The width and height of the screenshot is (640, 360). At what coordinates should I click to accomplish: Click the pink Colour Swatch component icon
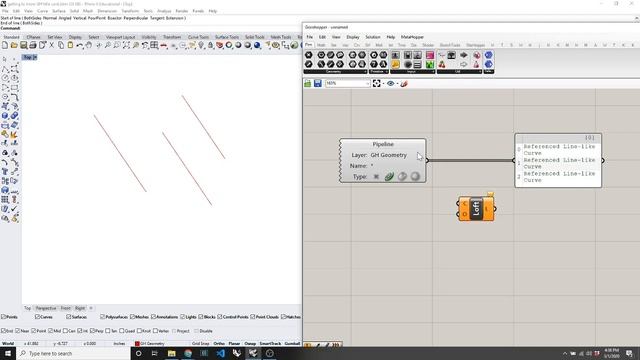430,55
